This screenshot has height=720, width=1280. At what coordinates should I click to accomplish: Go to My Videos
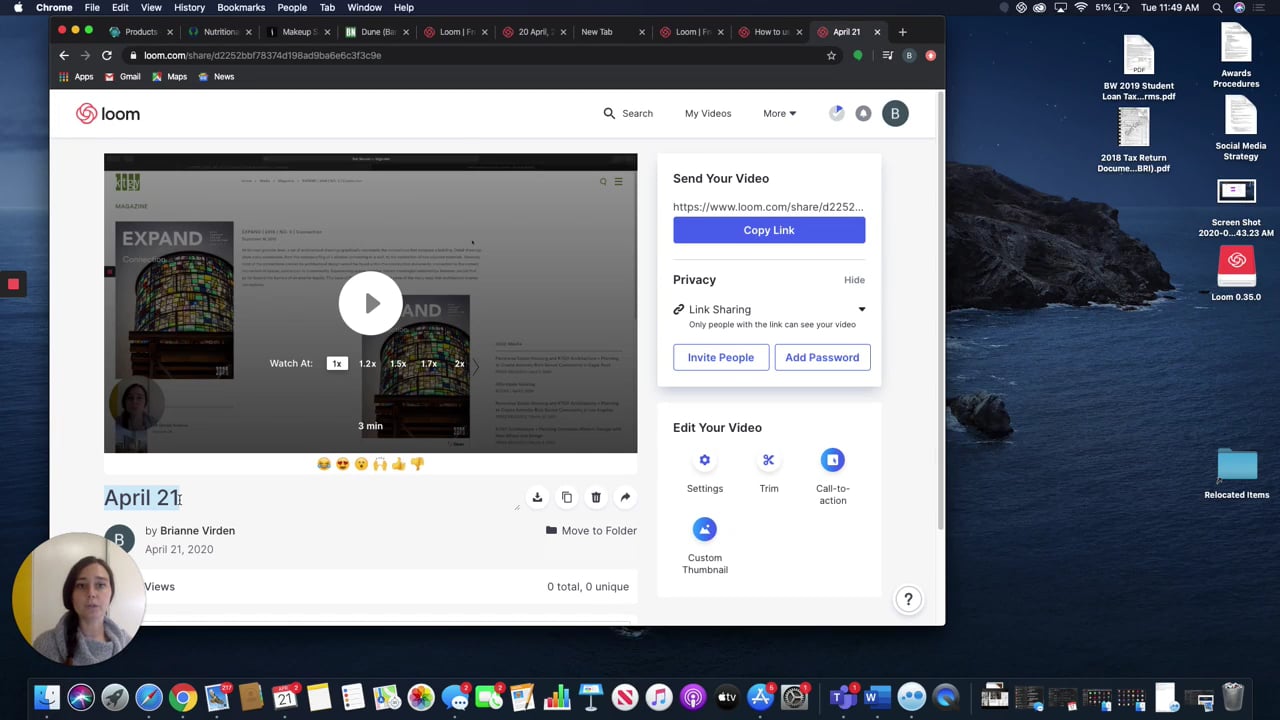(x=708, y=114)
